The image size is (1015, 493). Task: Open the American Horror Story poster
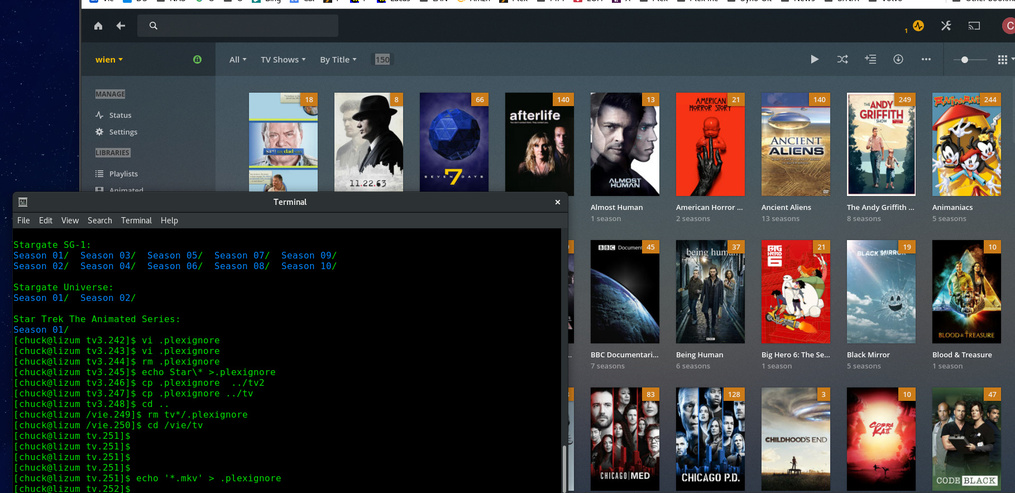click(710, 144)
